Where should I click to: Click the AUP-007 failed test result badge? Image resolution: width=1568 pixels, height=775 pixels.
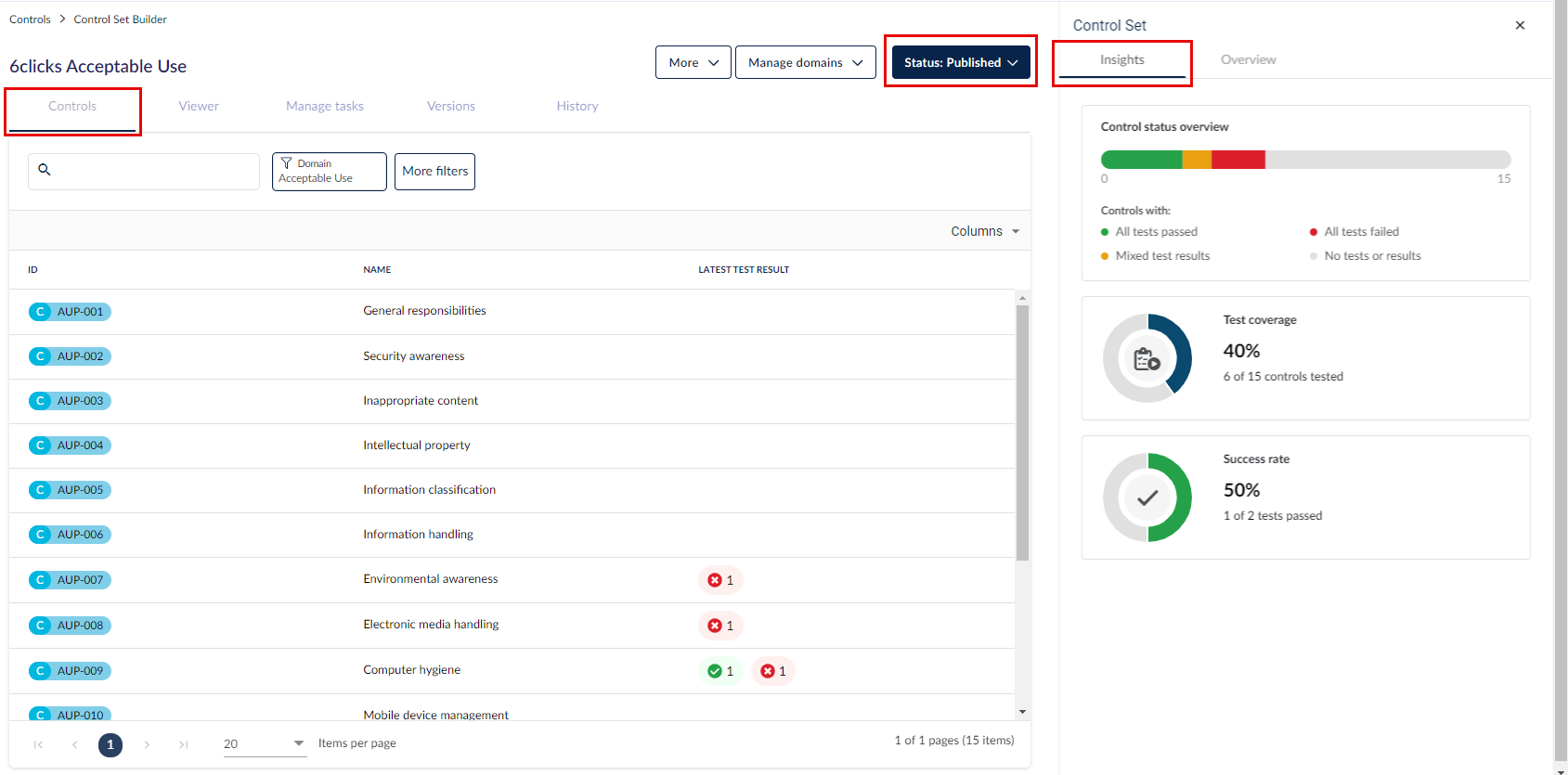click(x=720, y=580)
